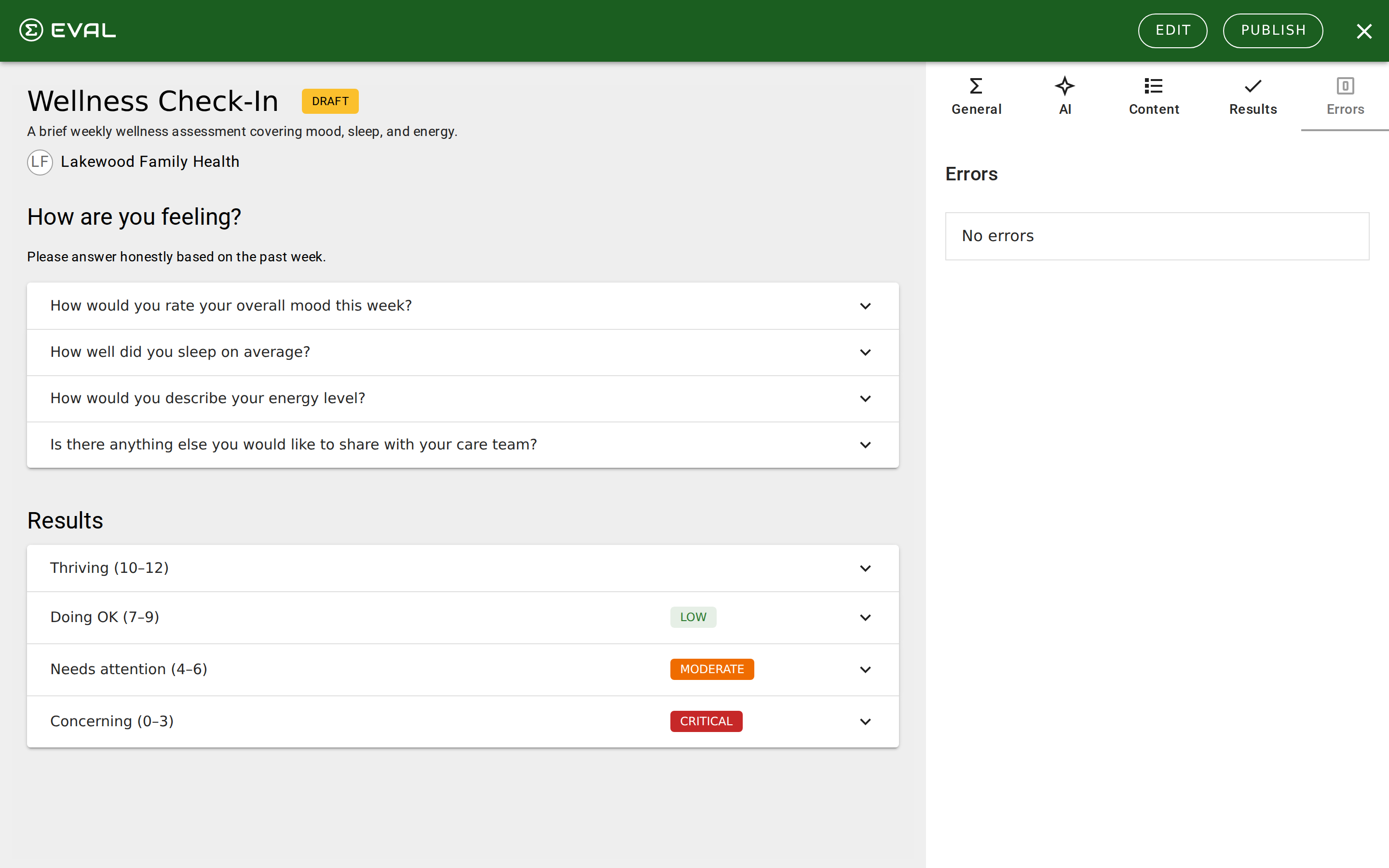Image resolution: width=1389 pixels, height=868 pixels.
Task: Open the AI sparkle tab icon
Action: pos(1065,86)
